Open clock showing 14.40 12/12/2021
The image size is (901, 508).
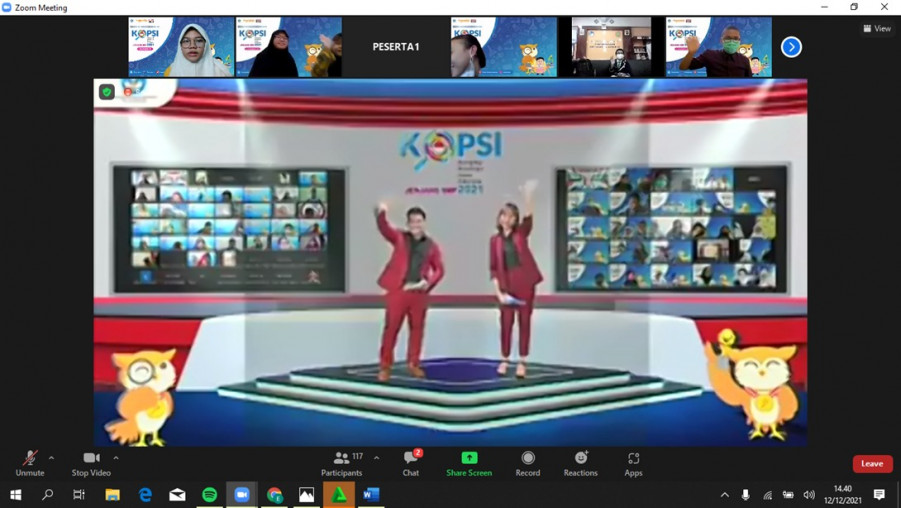(x=843, y=495)
